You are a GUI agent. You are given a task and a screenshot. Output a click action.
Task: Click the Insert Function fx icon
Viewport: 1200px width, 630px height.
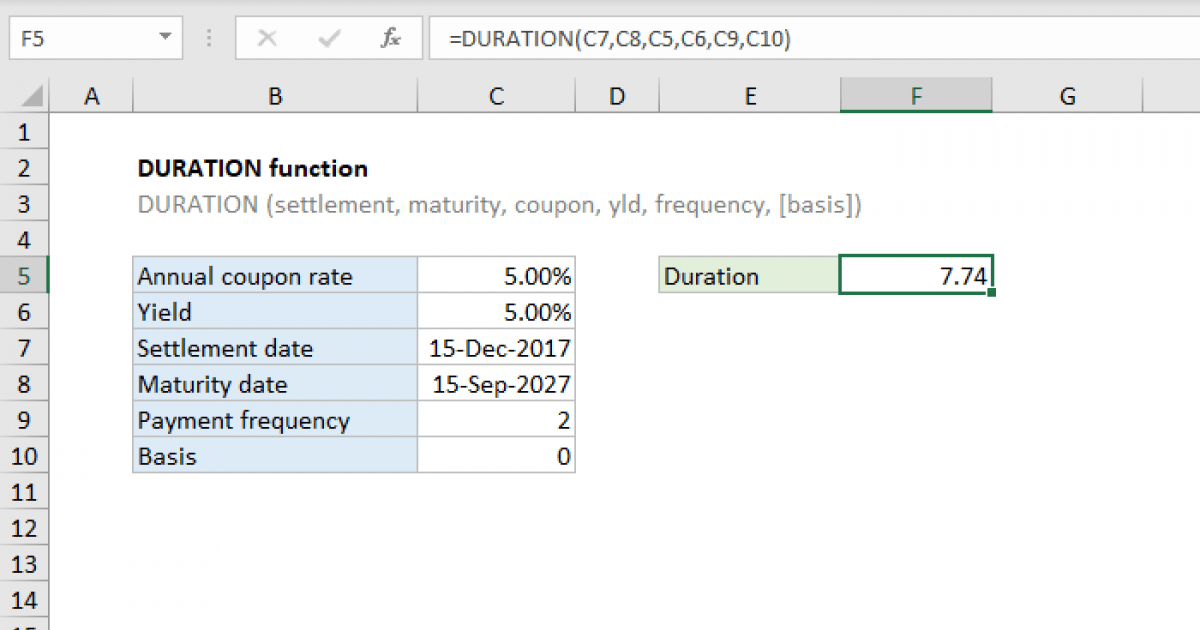coord(389,38)
